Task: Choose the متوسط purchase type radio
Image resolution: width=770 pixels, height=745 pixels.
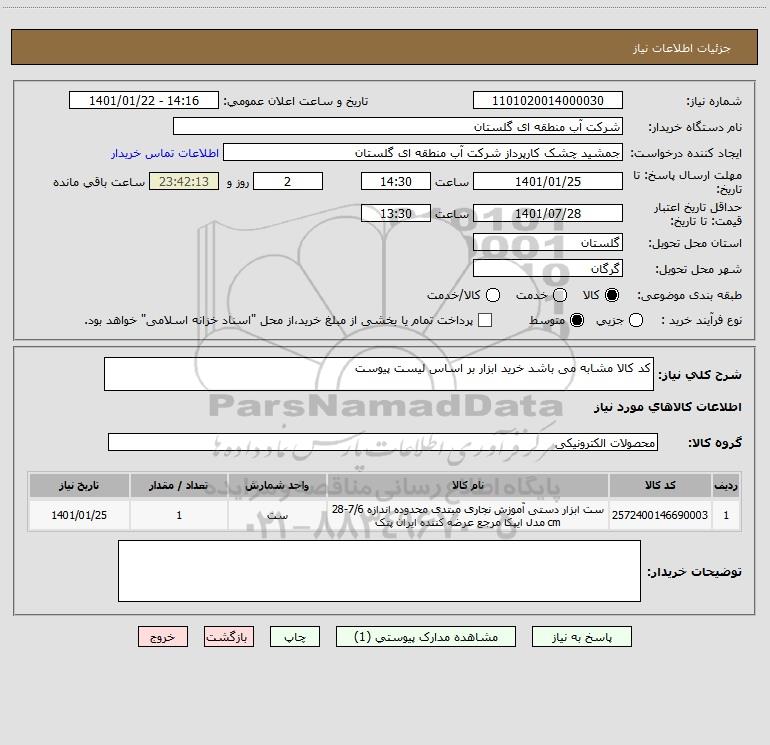Action: pyautogui.click(x=577, y=320)
